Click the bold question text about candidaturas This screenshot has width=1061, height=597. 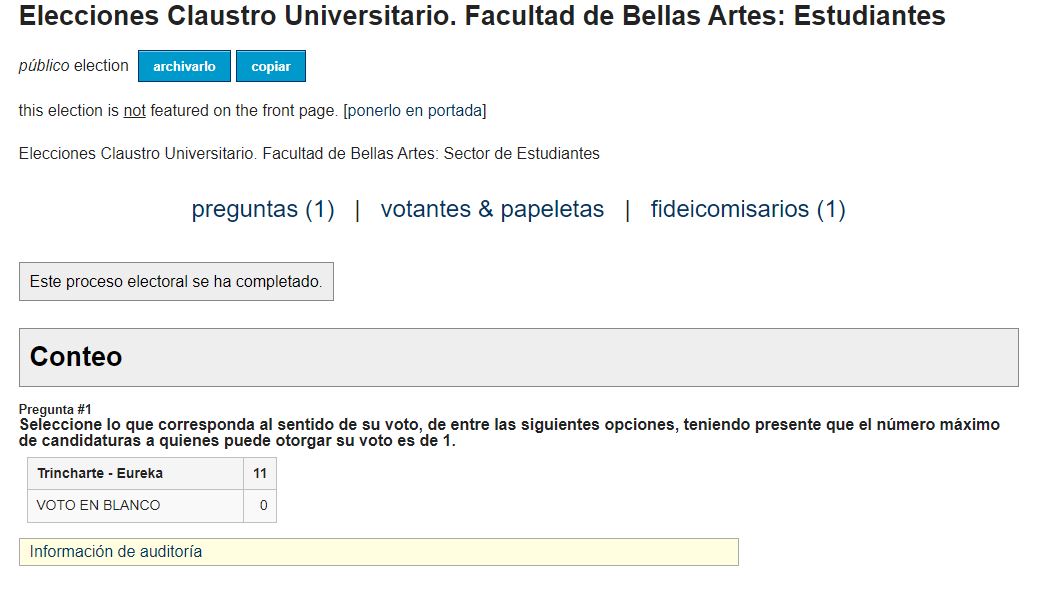pyautogui.click(x=509, y=433)
